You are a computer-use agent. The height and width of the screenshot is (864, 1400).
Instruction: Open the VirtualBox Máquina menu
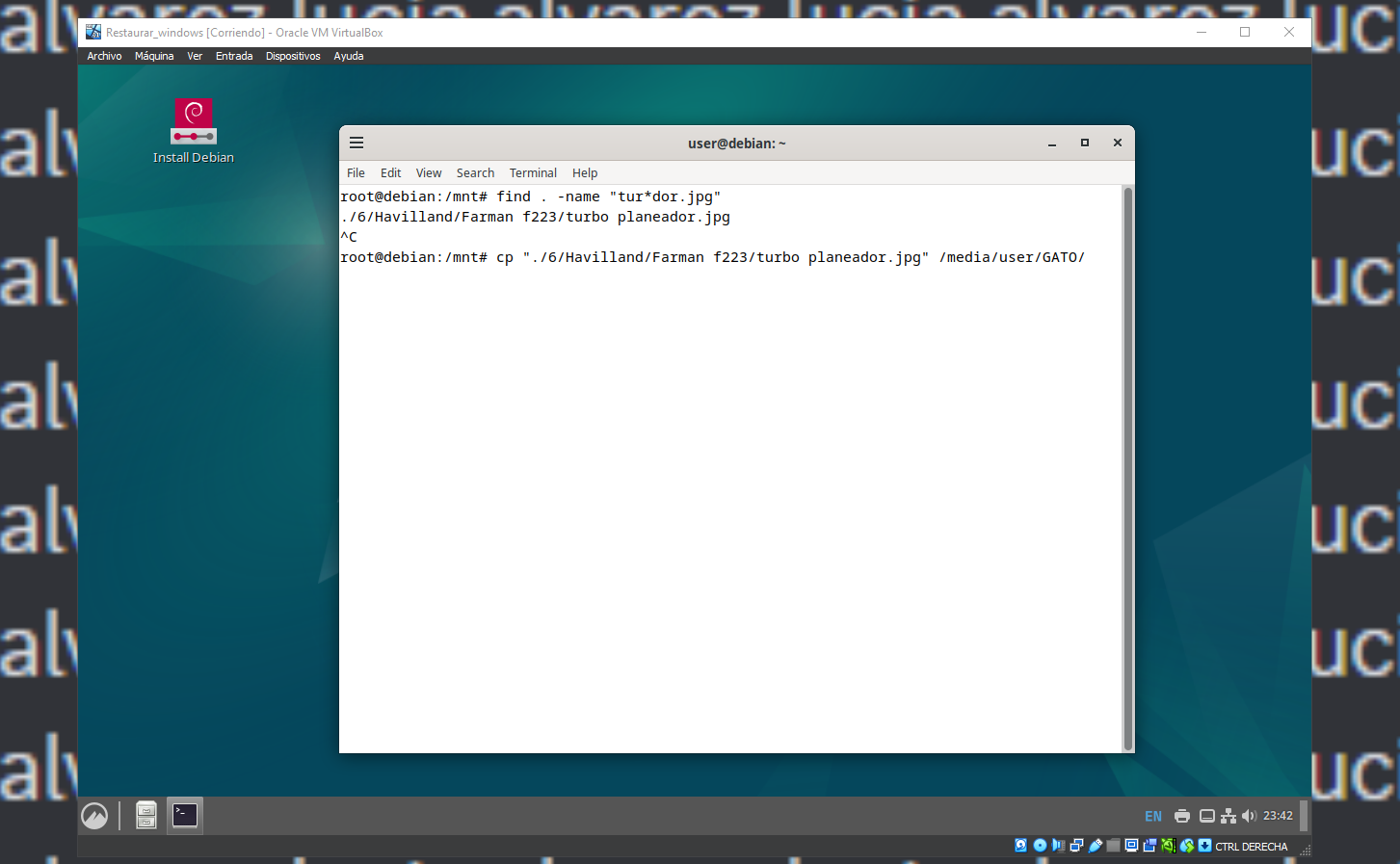tap(154, 56)
